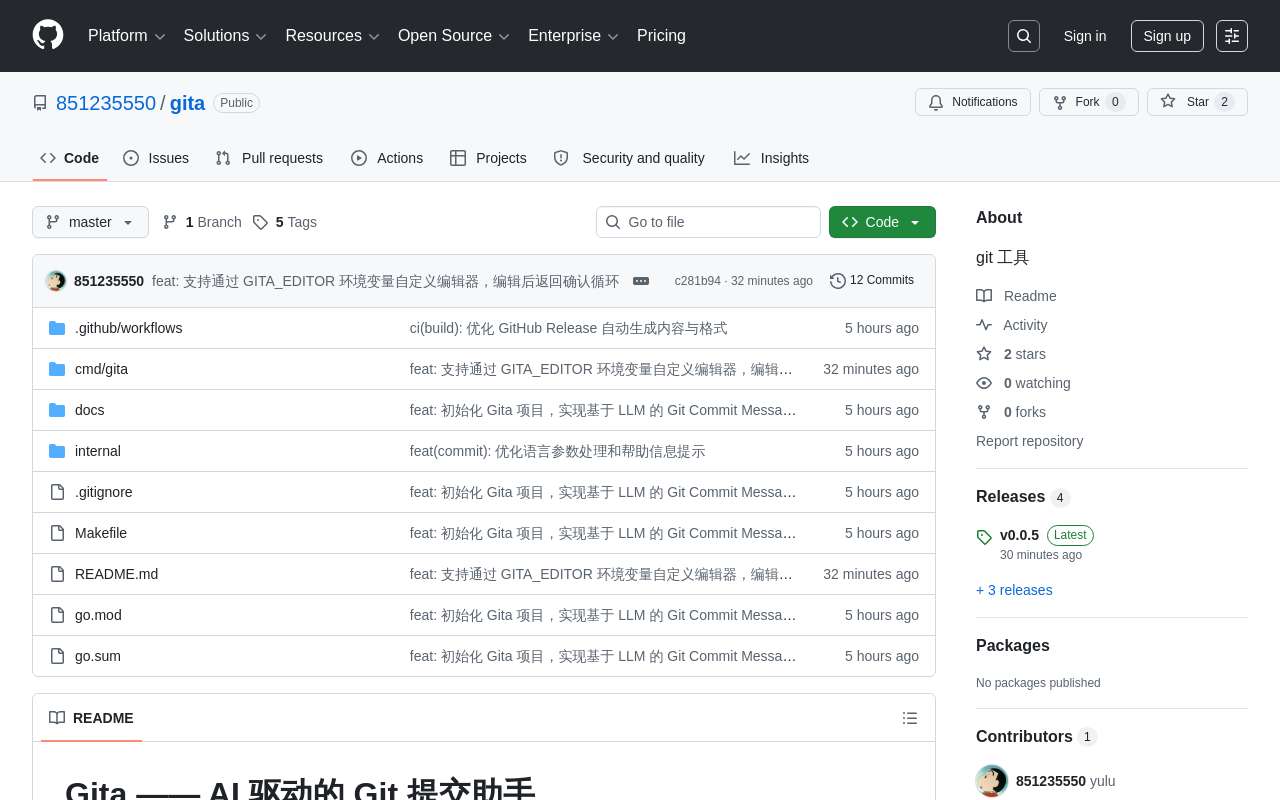Open the internal folder
Screen dimensions: 1280x800
[x=98, y=451]
